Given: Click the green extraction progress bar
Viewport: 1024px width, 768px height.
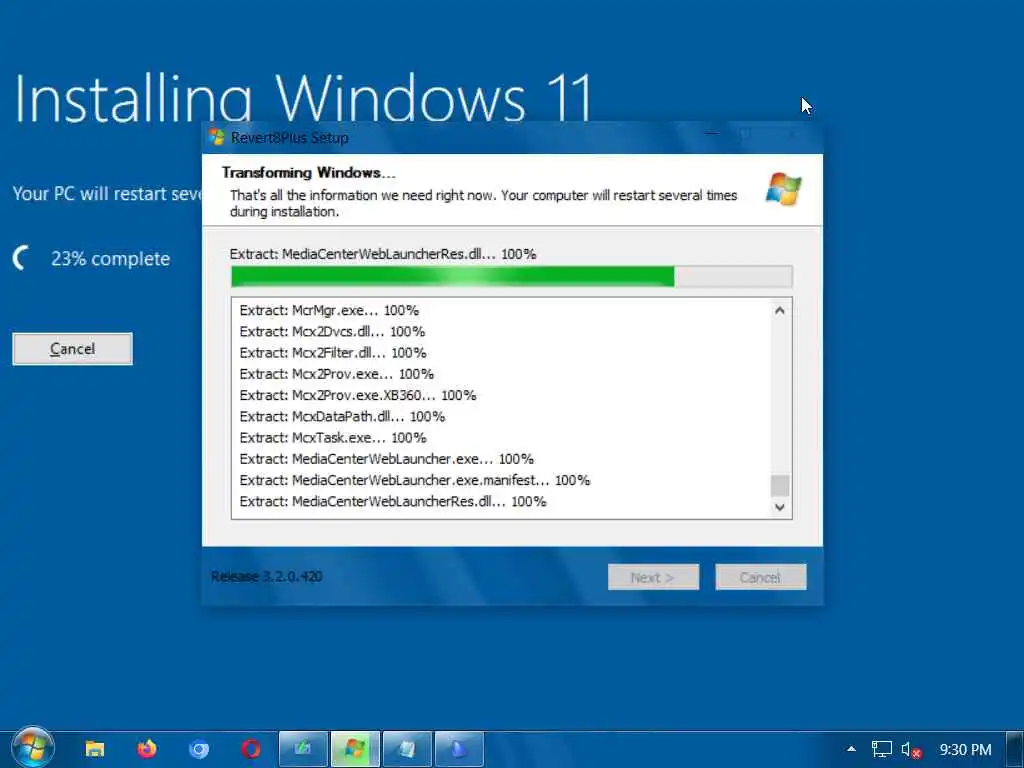Looking at the screenshot, I should click(x=511, y=276).
